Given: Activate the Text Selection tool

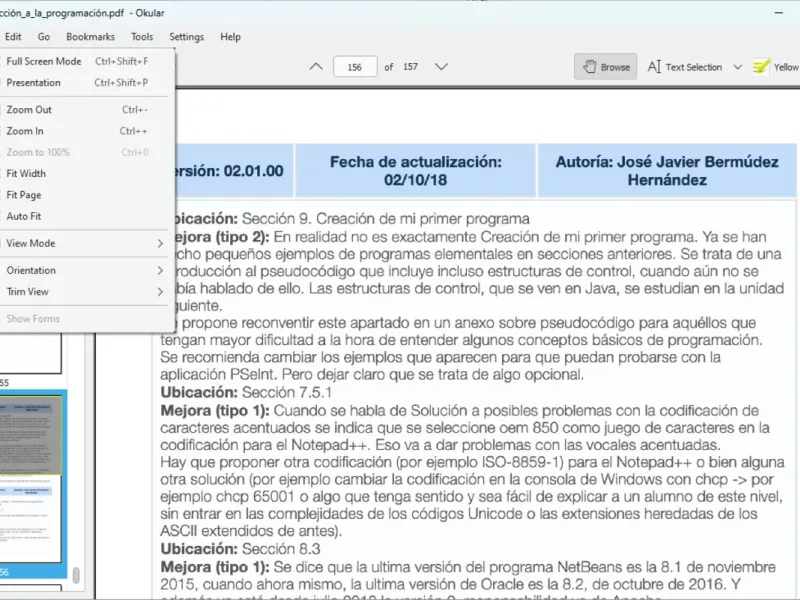Looking at the screenshot, I should point(685,67).
